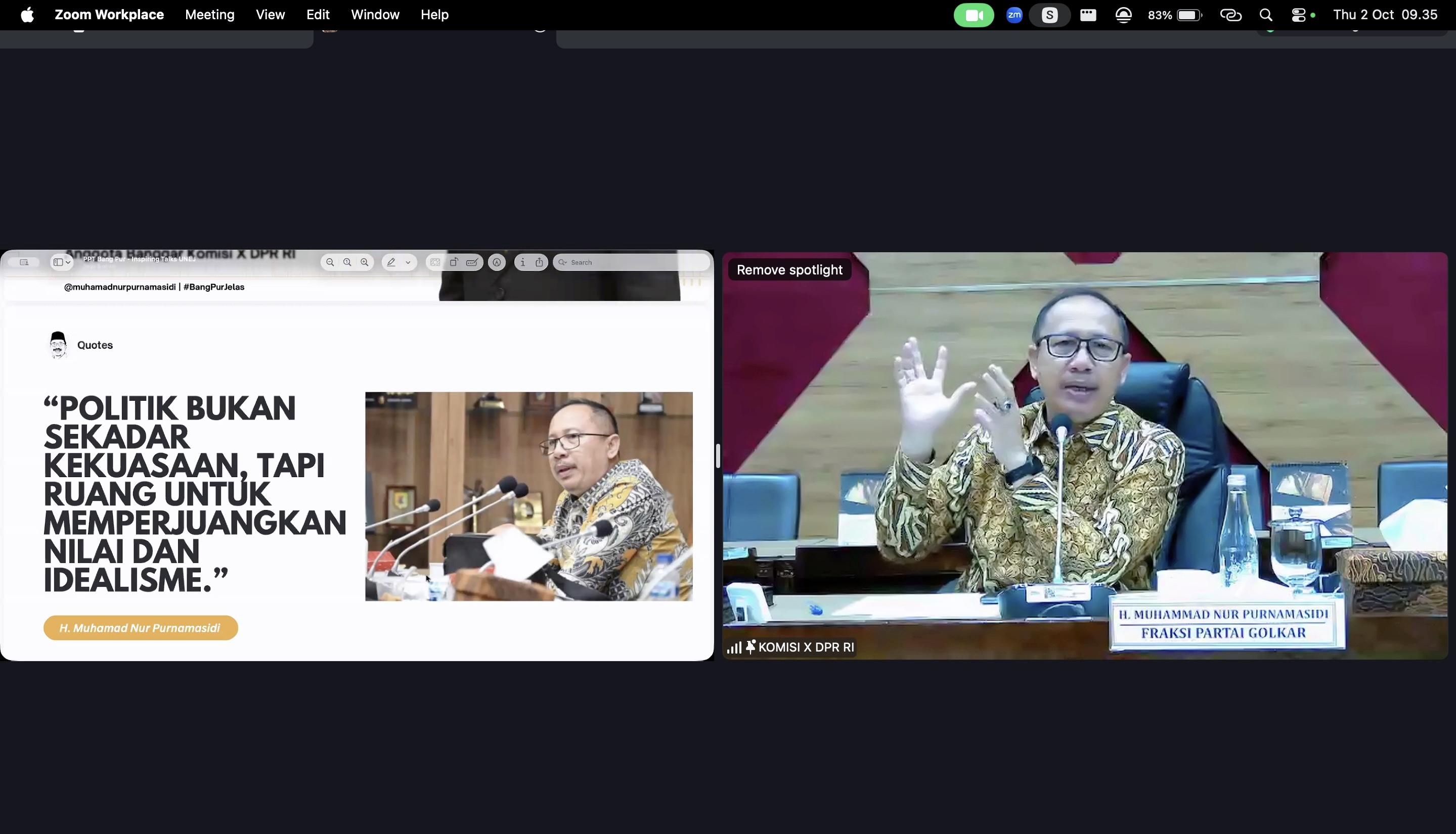Open Spotlight search from the menu bar
The image size is (1456, 834).
[x=1266, y=14]
